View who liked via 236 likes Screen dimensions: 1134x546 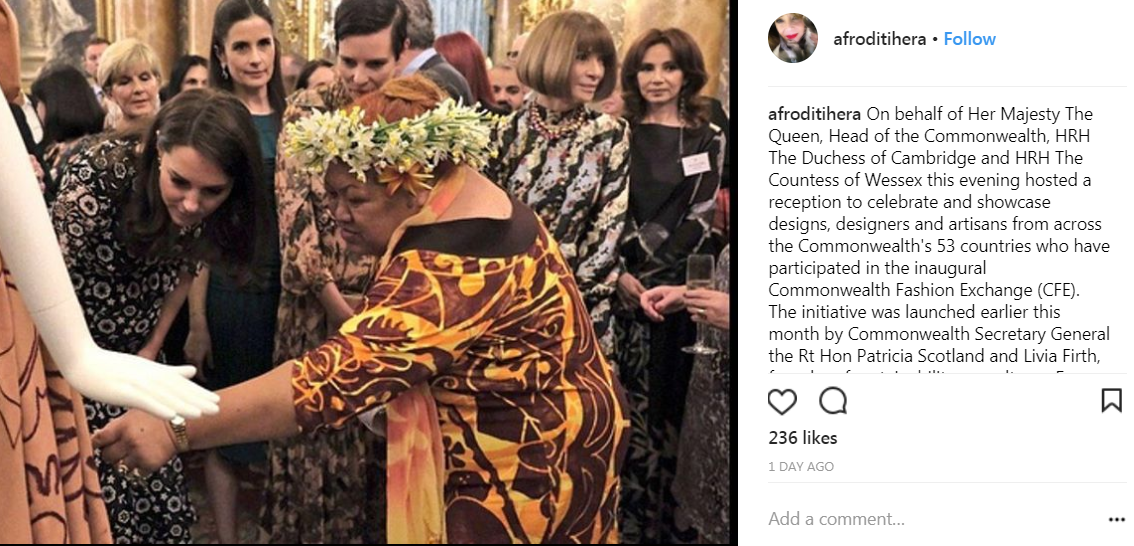point(803,438)
